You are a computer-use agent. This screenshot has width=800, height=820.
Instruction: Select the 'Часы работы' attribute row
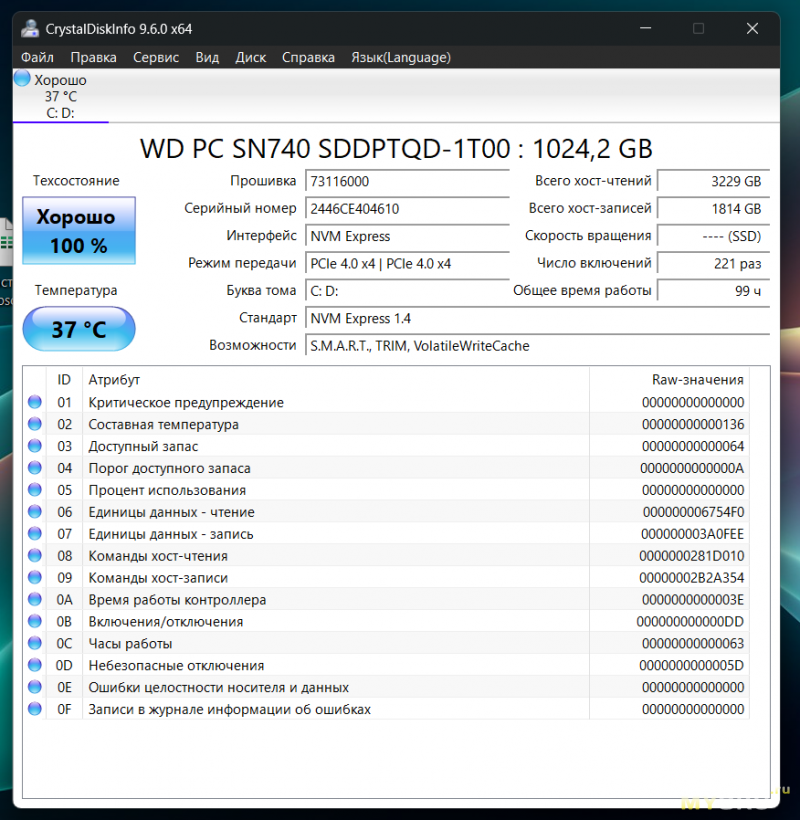[x=387, y=643]
